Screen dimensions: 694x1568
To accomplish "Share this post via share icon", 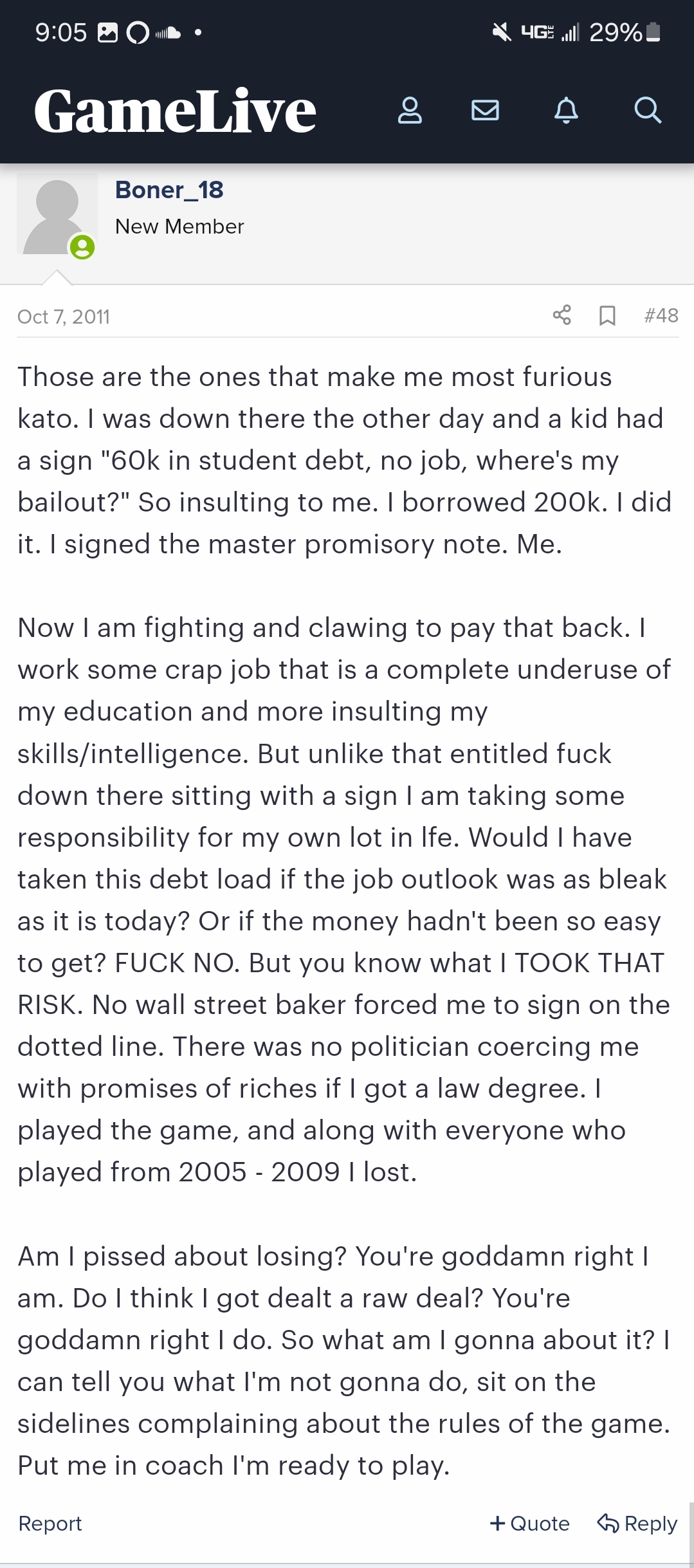I will [x=562, y=315].
